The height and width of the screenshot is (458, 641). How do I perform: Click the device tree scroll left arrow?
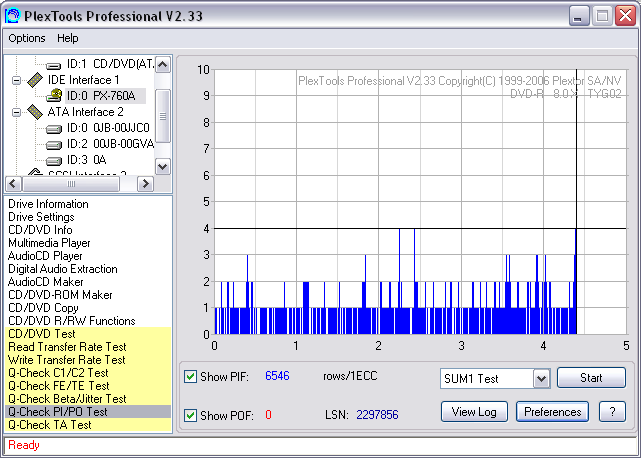(13, 184)
